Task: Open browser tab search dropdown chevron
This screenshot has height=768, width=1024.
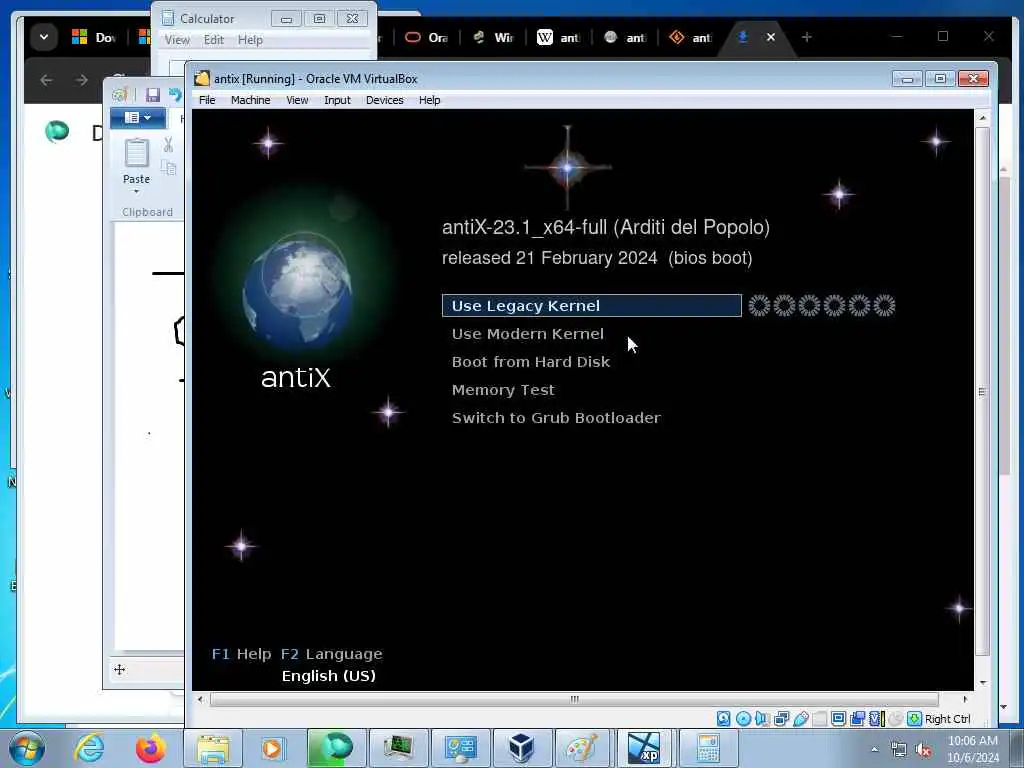Action: [44, 37]
